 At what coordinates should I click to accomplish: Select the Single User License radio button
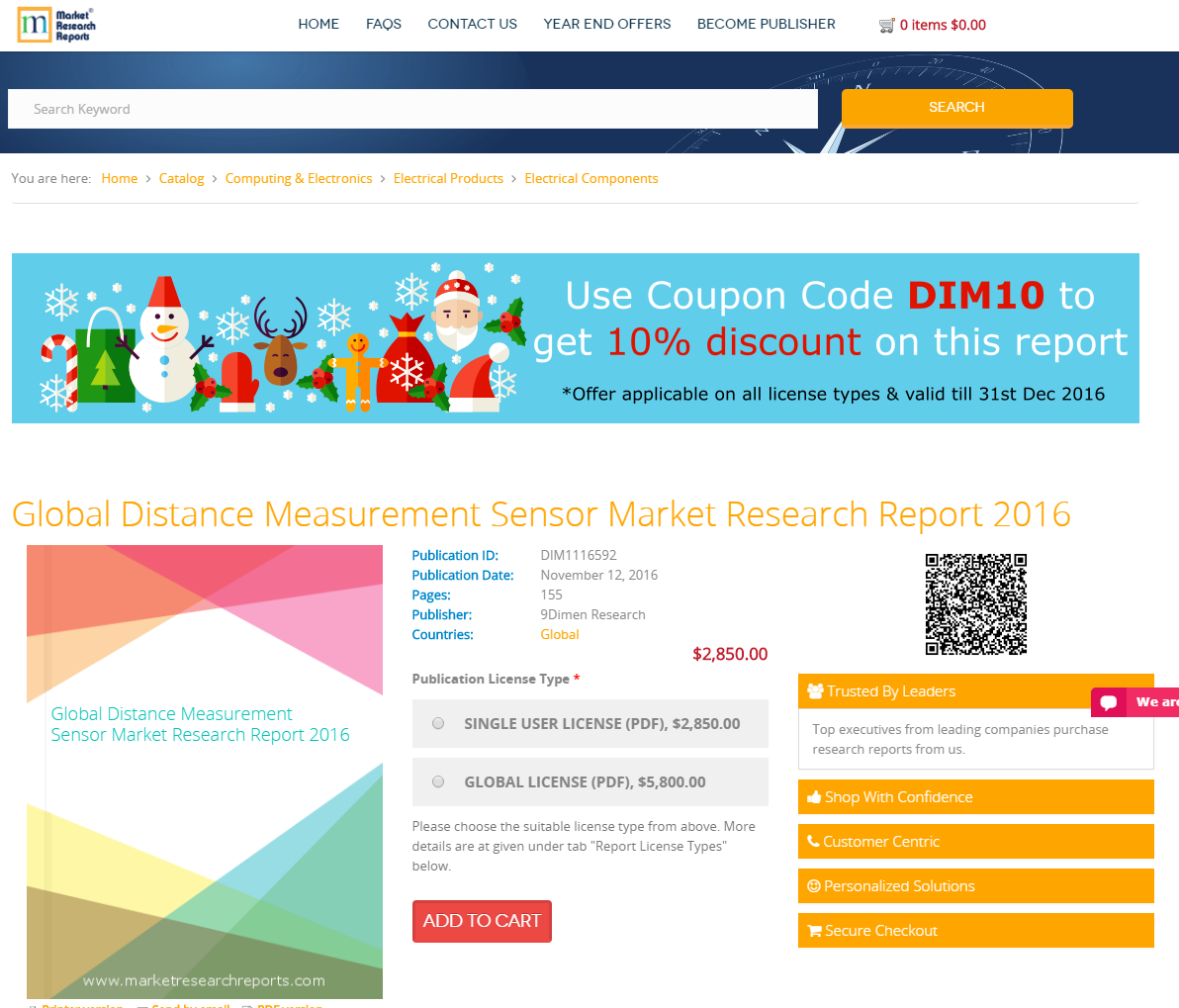[438, 724]
